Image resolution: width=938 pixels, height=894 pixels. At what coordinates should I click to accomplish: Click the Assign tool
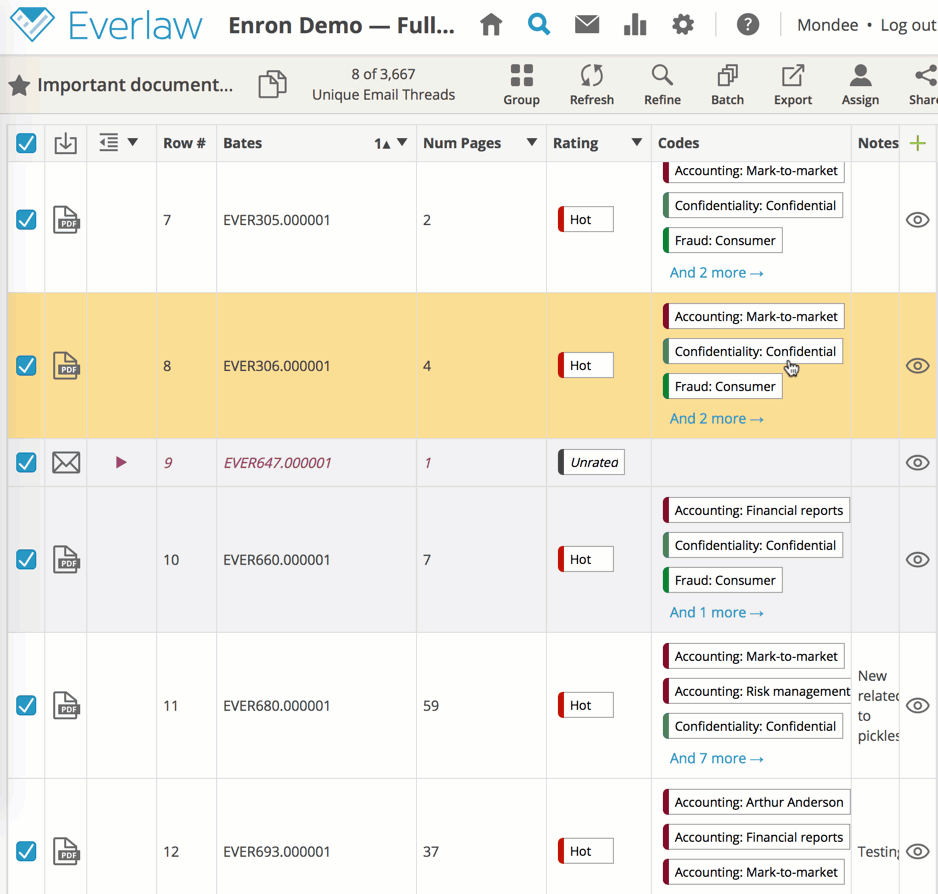point(860,85)
